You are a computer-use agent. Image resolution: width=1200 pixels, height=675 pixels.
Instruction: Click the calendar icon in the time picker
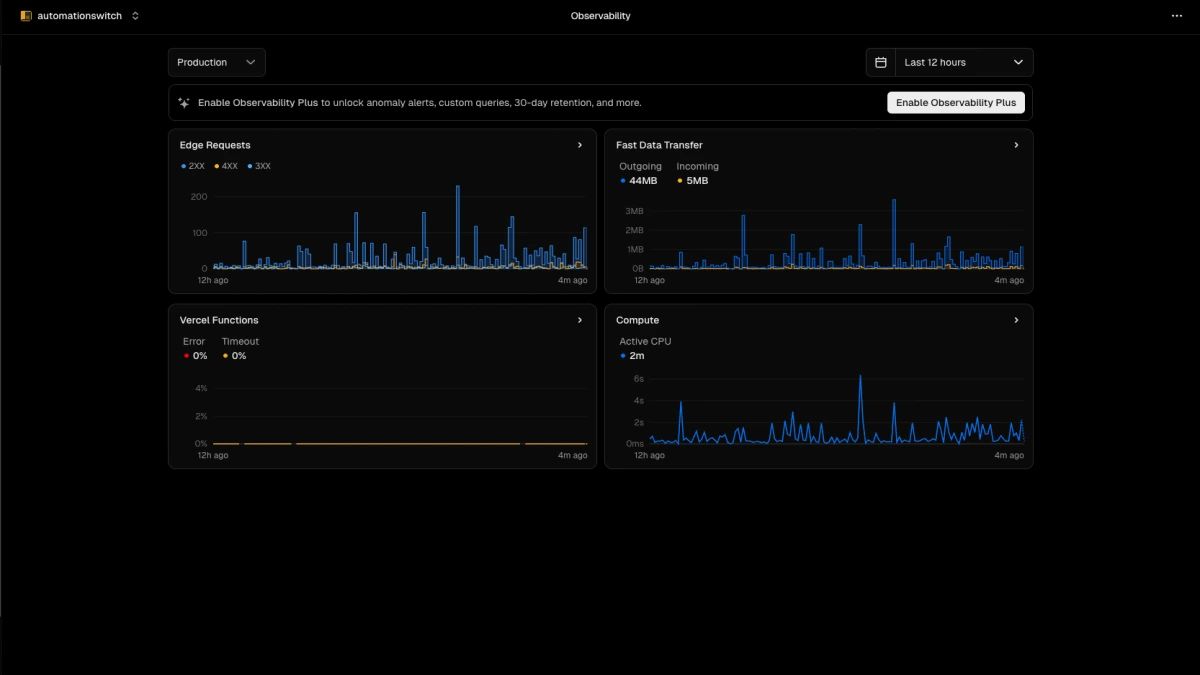coord(880,62)
